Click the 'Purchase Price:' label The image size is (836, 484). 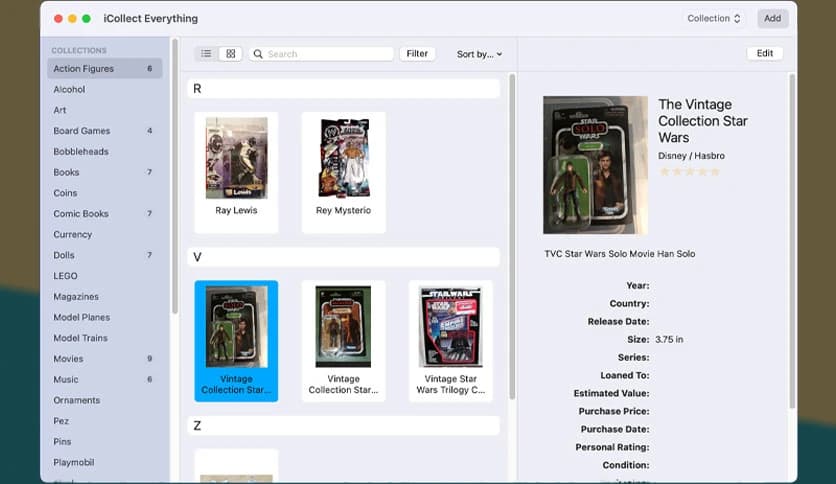coord(614,412)
